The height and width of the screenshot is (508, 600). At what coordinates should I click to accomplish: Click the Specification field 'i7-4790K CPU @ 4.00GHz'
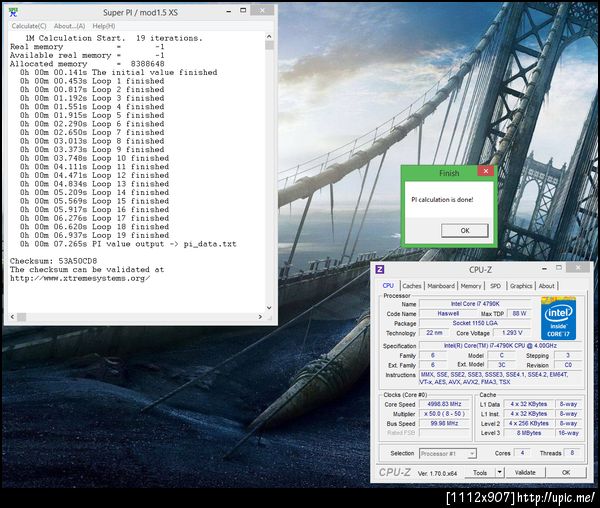(501, 346)
